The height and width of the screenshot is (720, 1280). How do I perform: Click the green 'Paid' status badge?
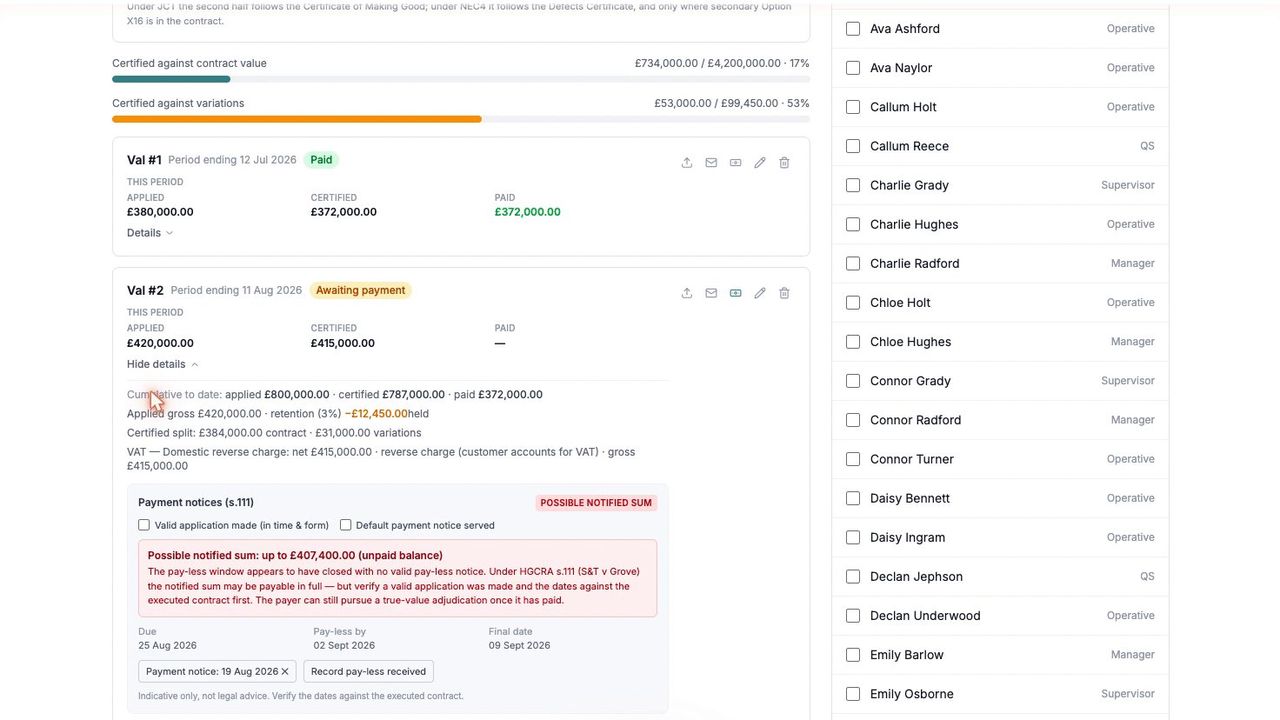coord(321,160)
